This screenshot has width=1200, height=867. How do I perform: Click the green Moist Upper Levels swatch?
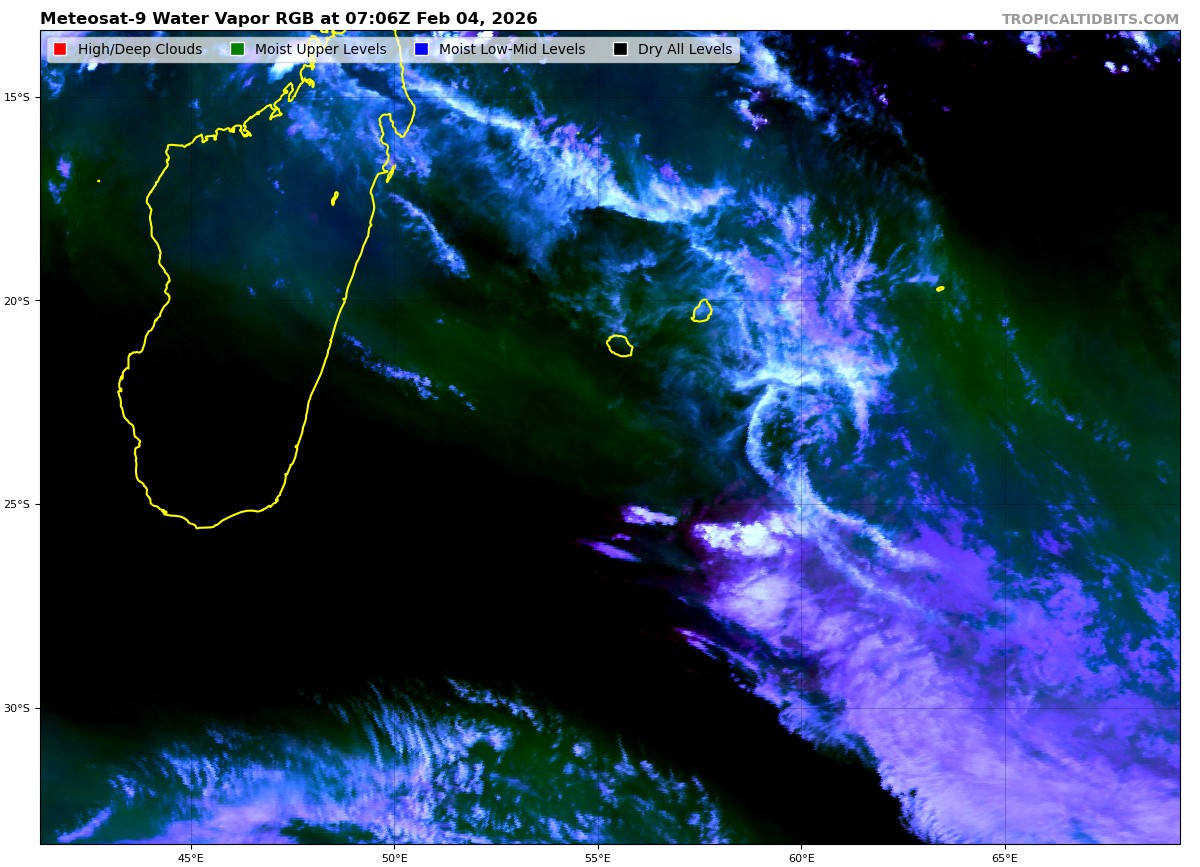(237, 50)
